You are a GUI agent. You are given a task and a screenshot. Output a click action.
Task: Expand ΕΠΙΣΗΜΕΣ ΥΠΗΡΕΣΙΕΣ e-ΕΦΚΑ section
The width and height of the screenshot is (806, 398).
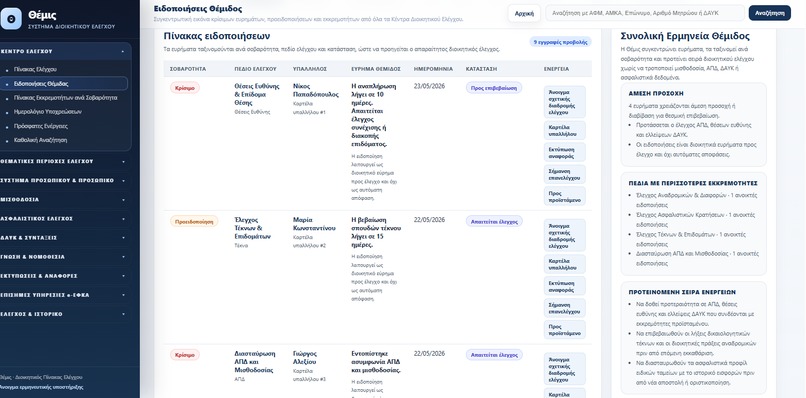(64, 295)
